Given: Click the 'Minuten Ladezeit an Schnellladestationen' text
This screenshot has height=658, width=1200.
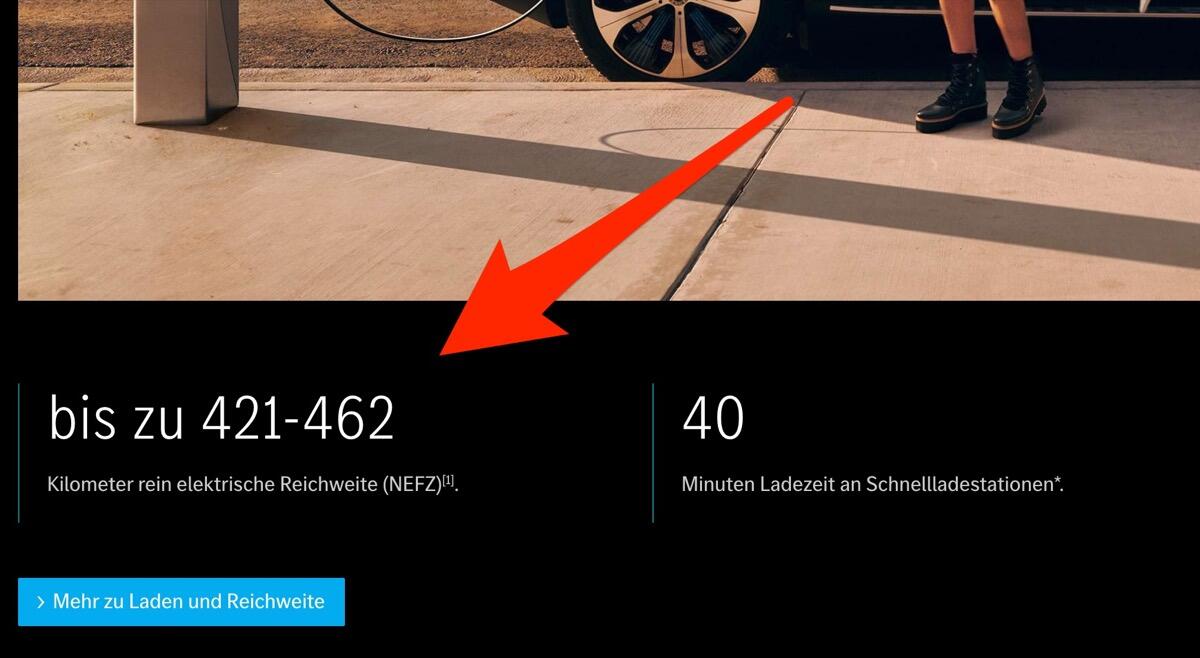Looking at the screenshot, I should 867,485.
